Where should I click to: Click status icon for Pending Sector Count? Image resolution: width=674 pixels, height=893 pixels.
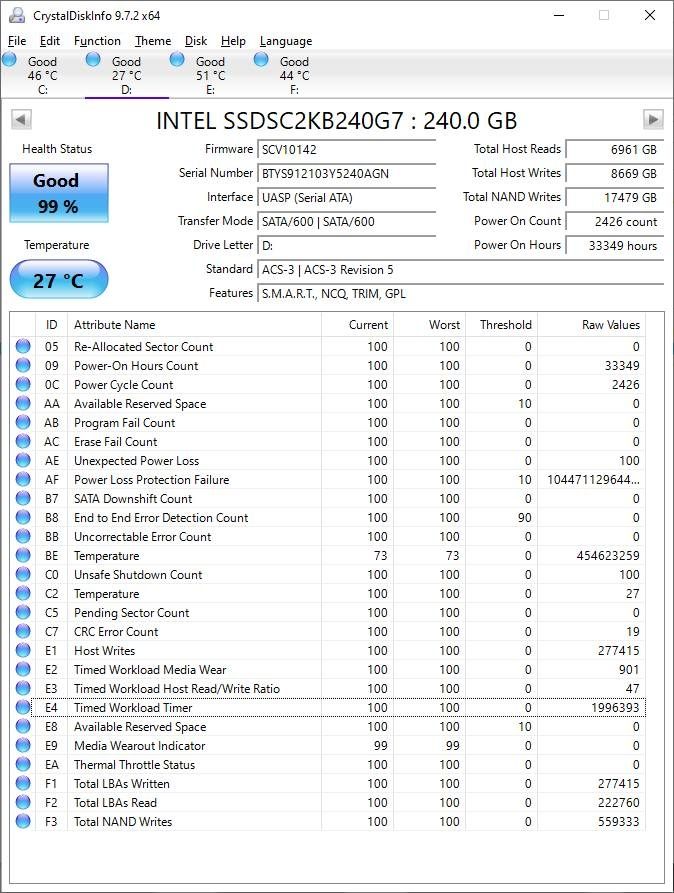point(23,612)
